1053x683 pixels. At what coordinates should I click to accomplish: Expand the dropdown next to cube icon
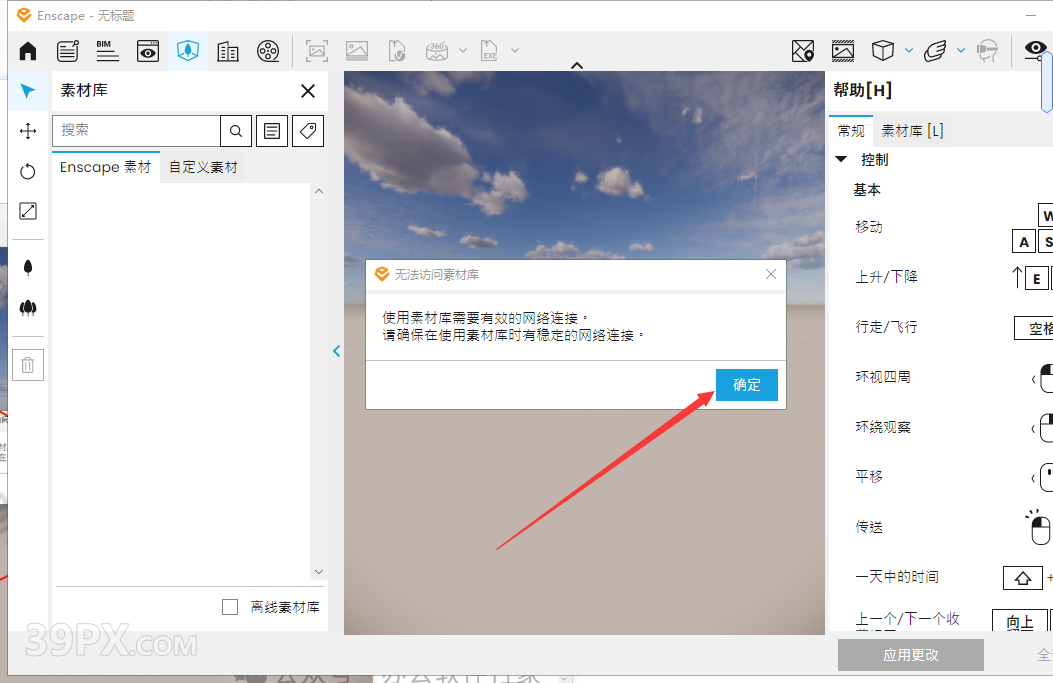click(909, 50)
